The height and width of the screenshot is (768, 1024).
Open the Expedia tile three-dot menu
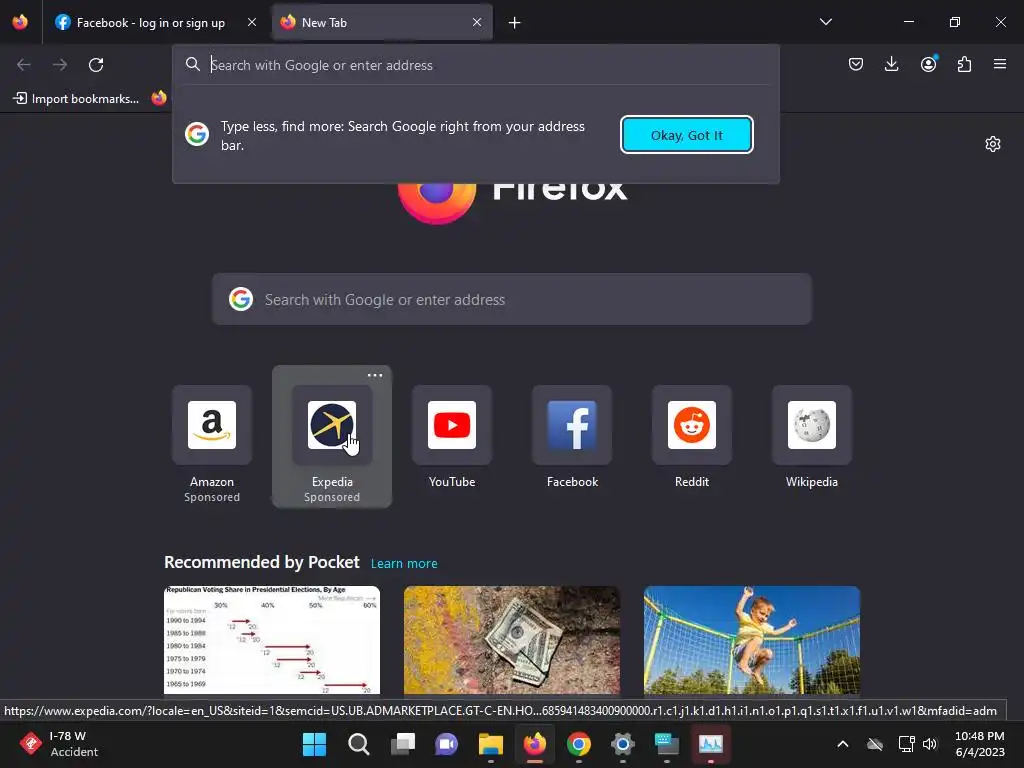[x=375, y=376]
